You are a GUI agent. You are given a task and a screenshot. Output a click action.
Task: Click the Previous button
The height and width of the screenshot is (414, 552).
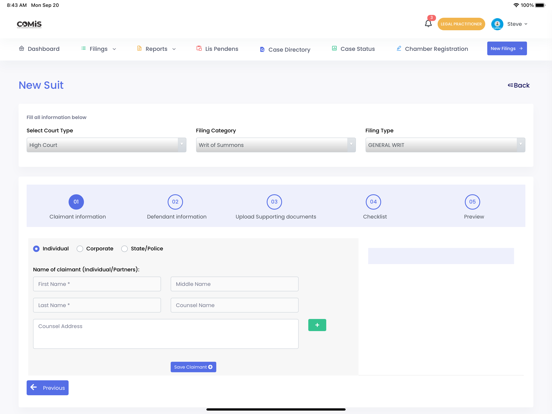(48, 388)
